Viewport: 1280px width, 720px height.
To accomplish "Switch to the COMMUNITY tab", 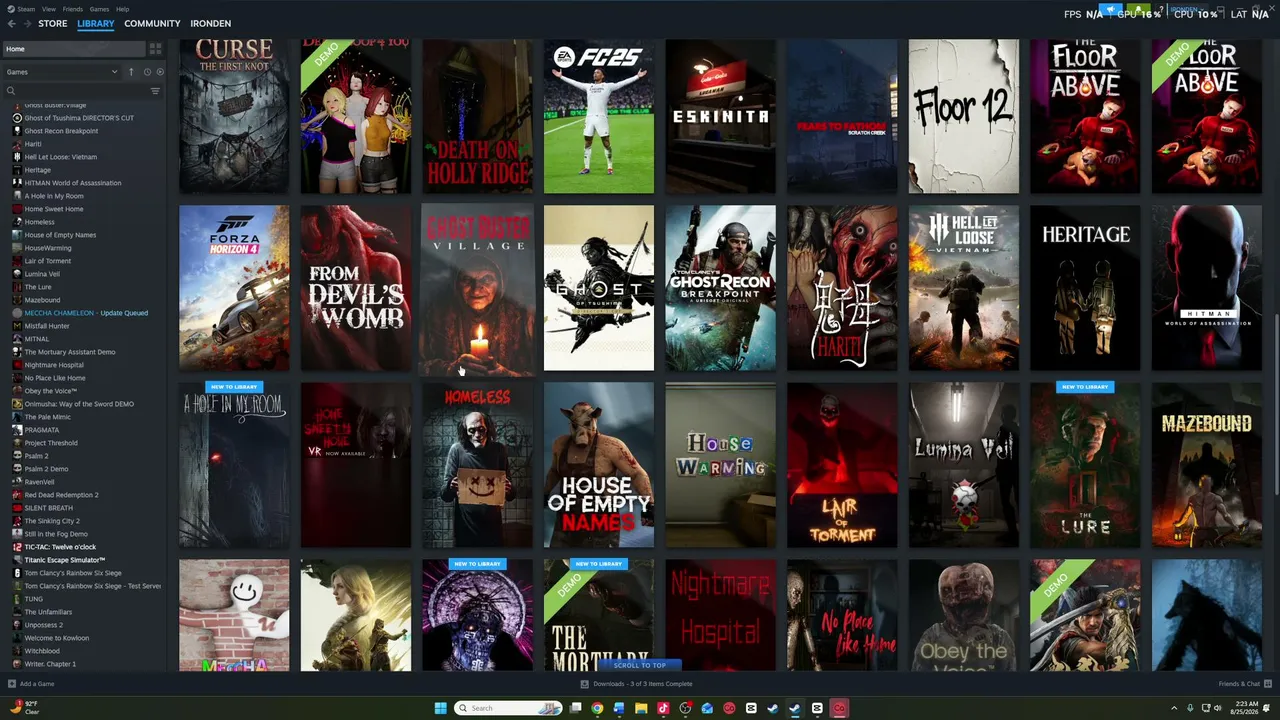I will [x=152, y=23].
